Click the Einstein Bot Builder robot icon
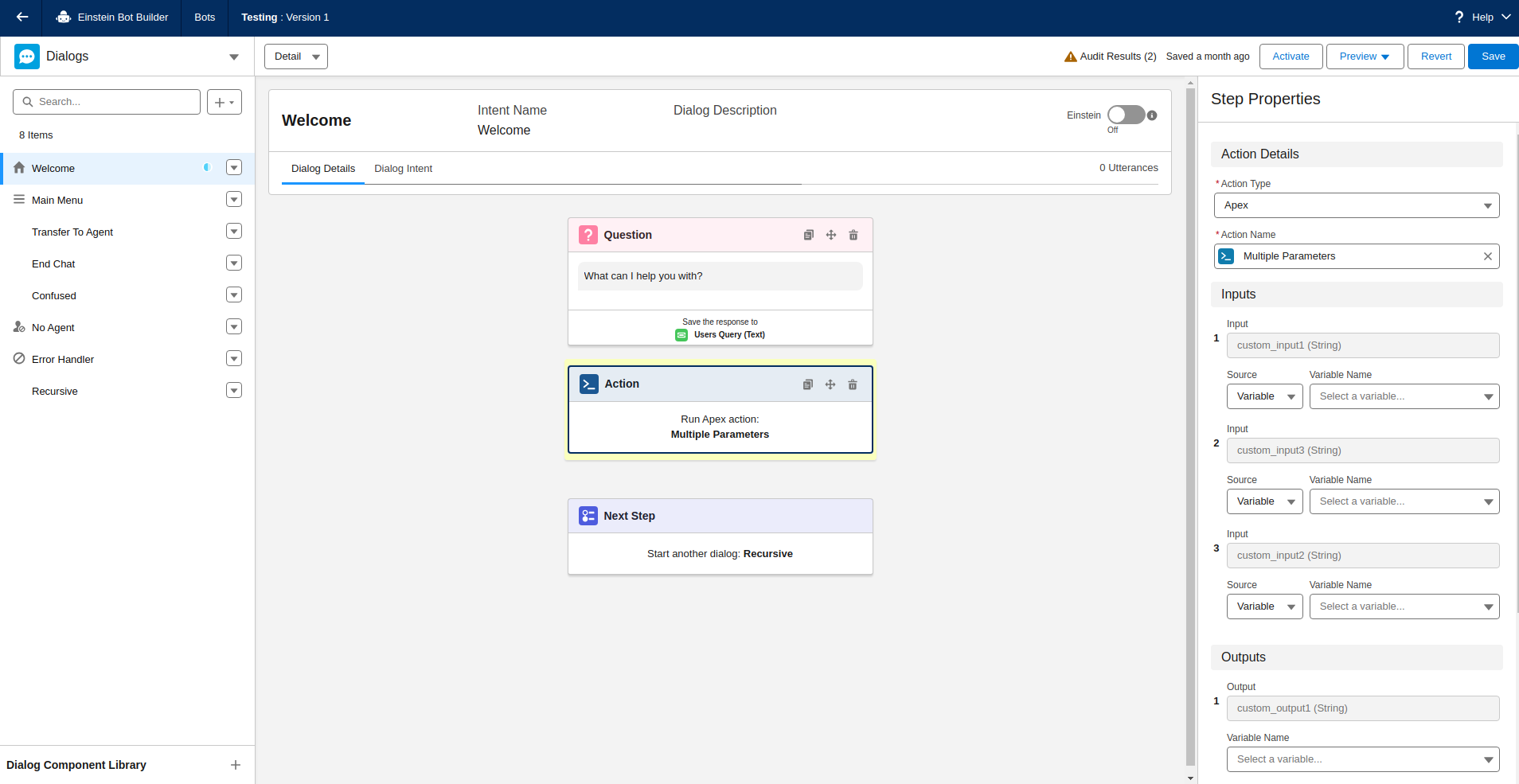Screen dimensions: 1519x784 click(64, 17)
